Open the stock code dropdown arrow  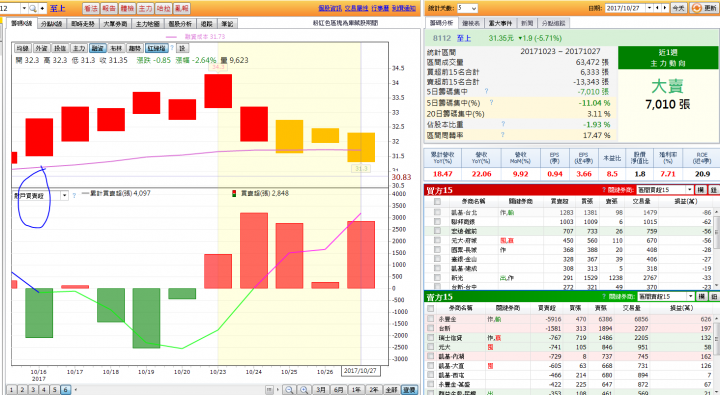(x=24, y=8)
